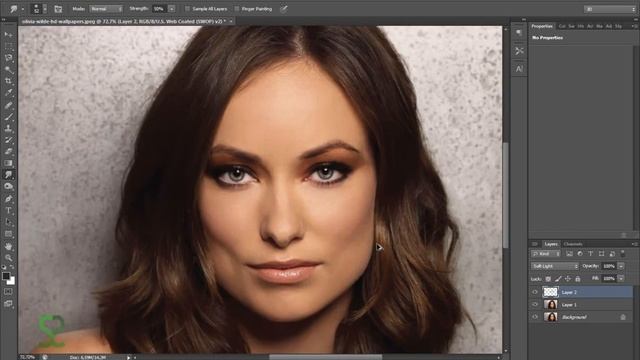Open the Brush panel toggle icon

[58, 9]
